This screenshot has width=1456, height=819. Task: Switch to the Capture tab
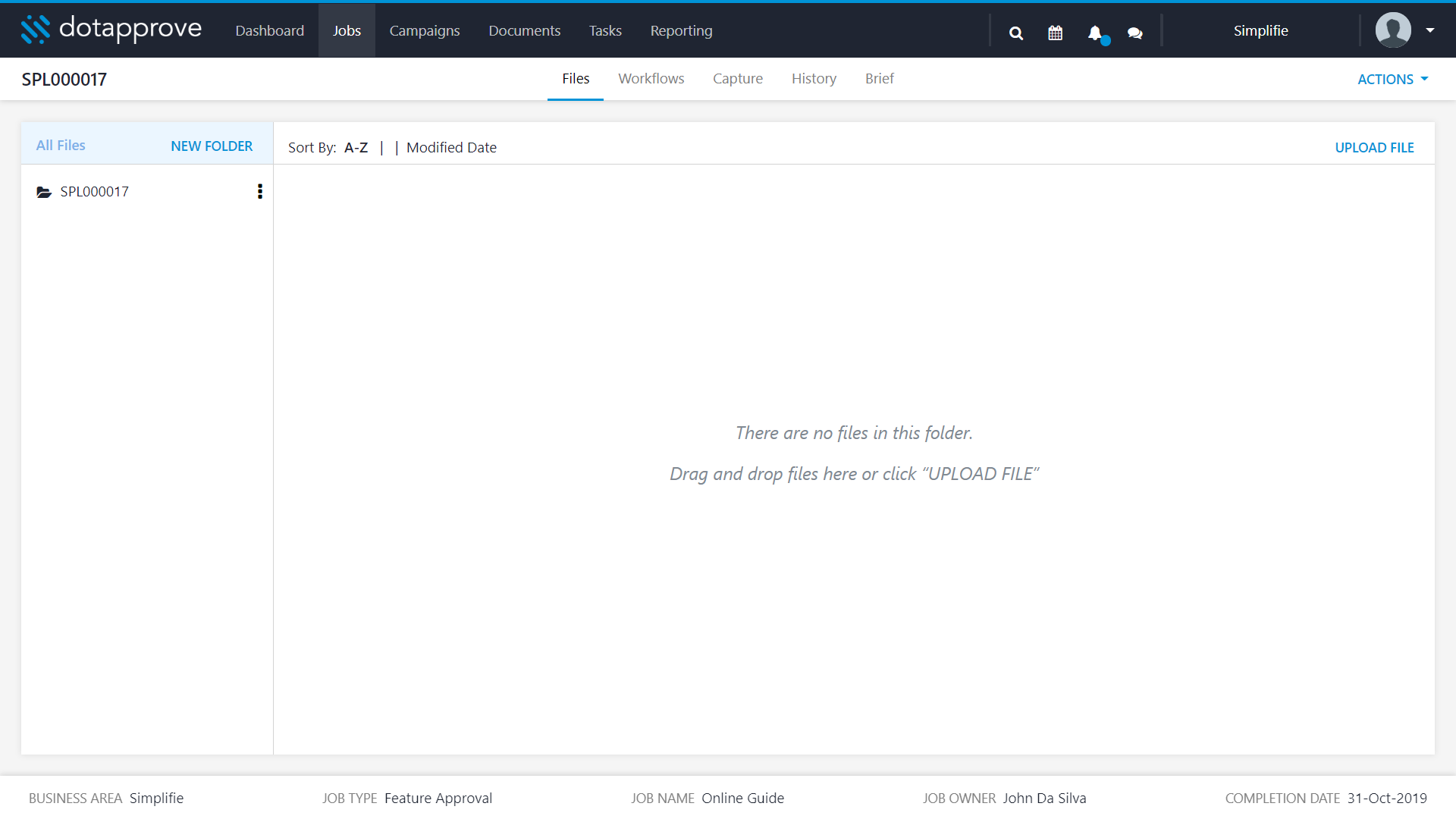(738, 78)
